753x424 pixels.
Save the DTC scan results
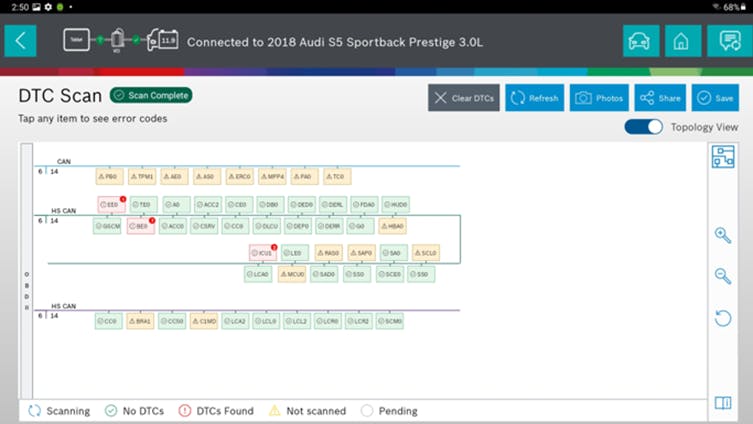click(x=715, y=98)
